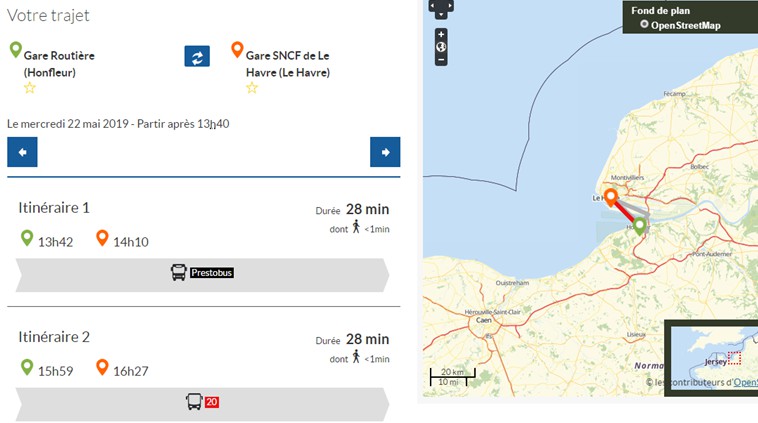Image resolution: width=758 pixels, height=423 pixels.
Task: Click the orange destination marker on map
Action: click(x=609, y=196)
